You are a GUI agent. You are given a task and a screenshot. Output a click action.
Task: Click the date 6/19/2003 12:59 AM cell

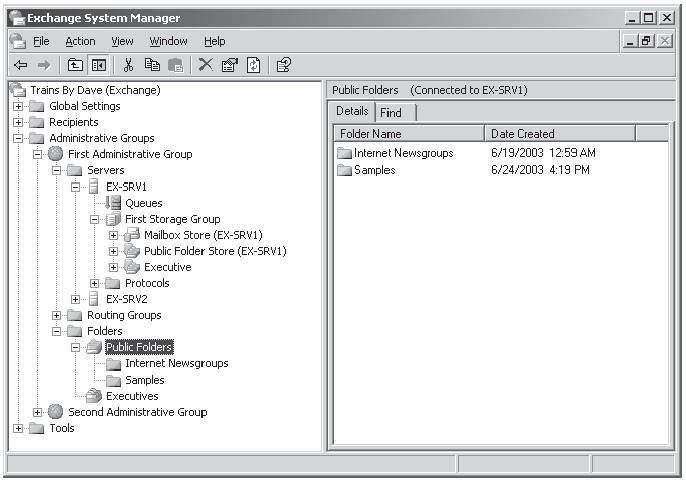543,153
